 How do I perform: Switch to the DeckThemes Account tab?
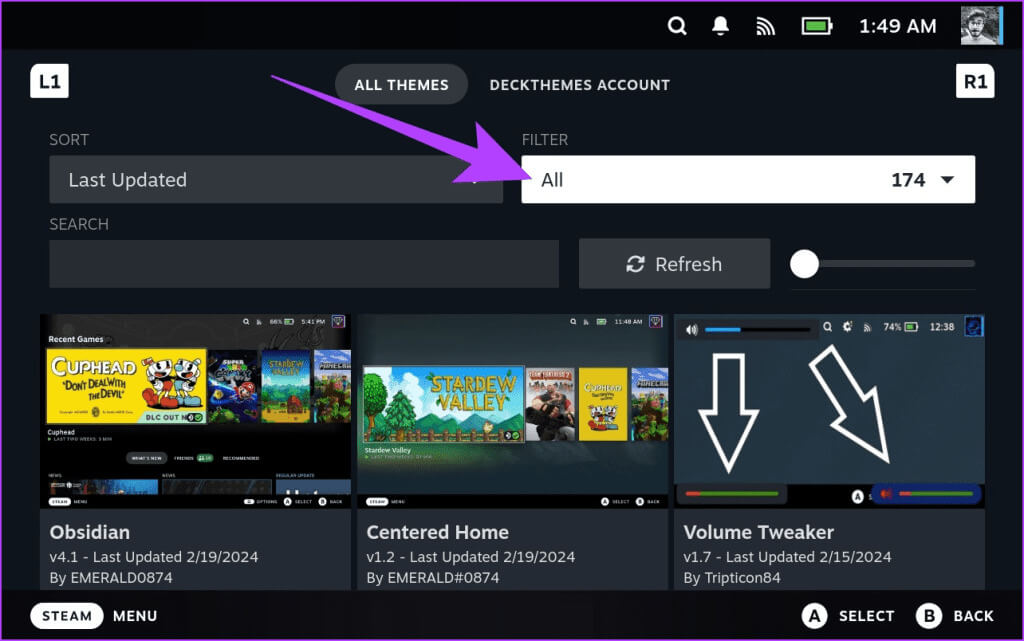579,85
